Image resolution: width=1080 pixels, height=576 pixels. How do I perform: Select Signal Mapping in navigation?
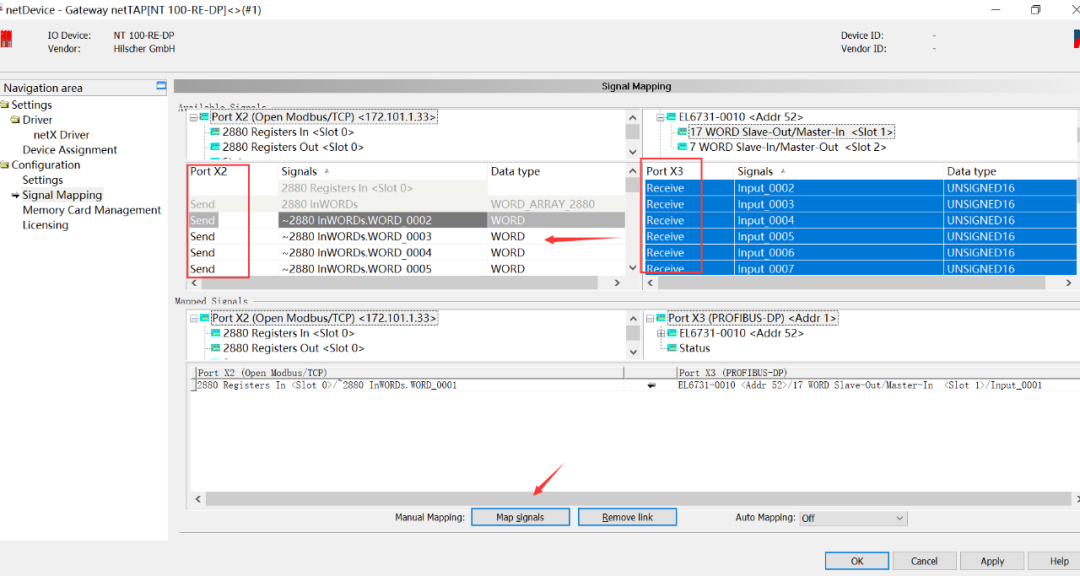(62, 195)
